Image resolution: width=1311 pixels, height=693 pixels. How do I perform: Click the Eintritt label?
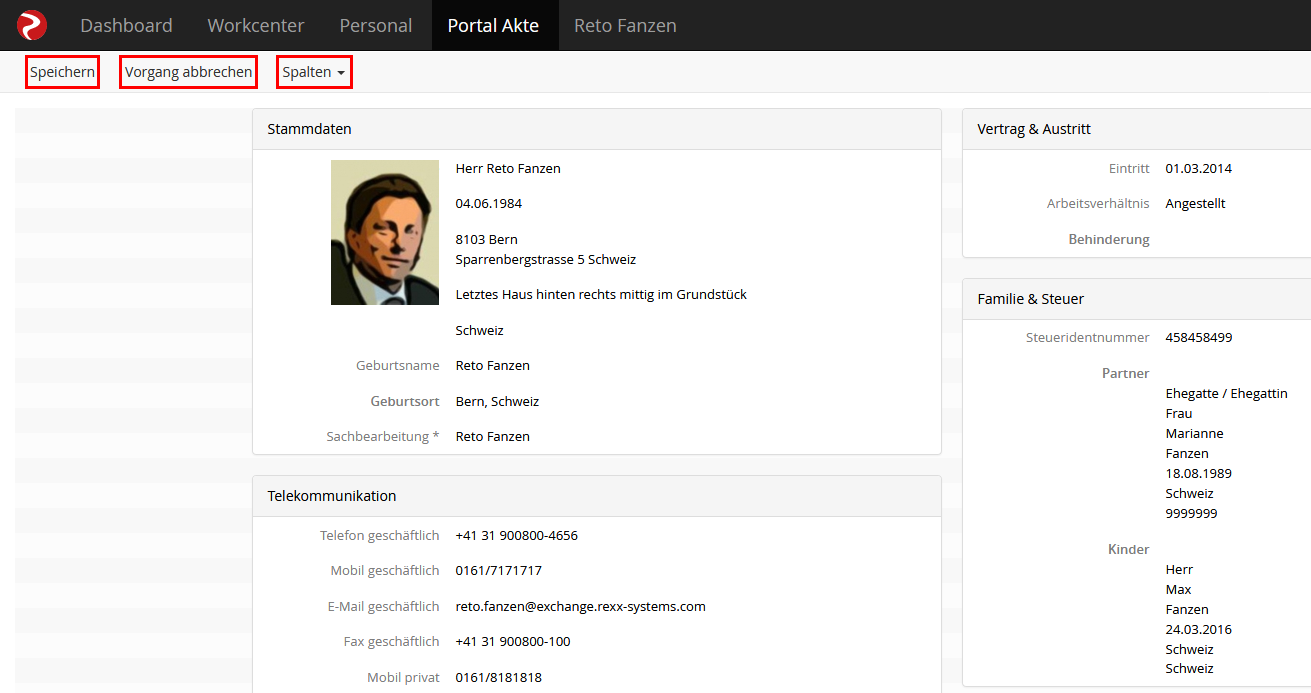pyautogui.click(x=1129, y=168)
